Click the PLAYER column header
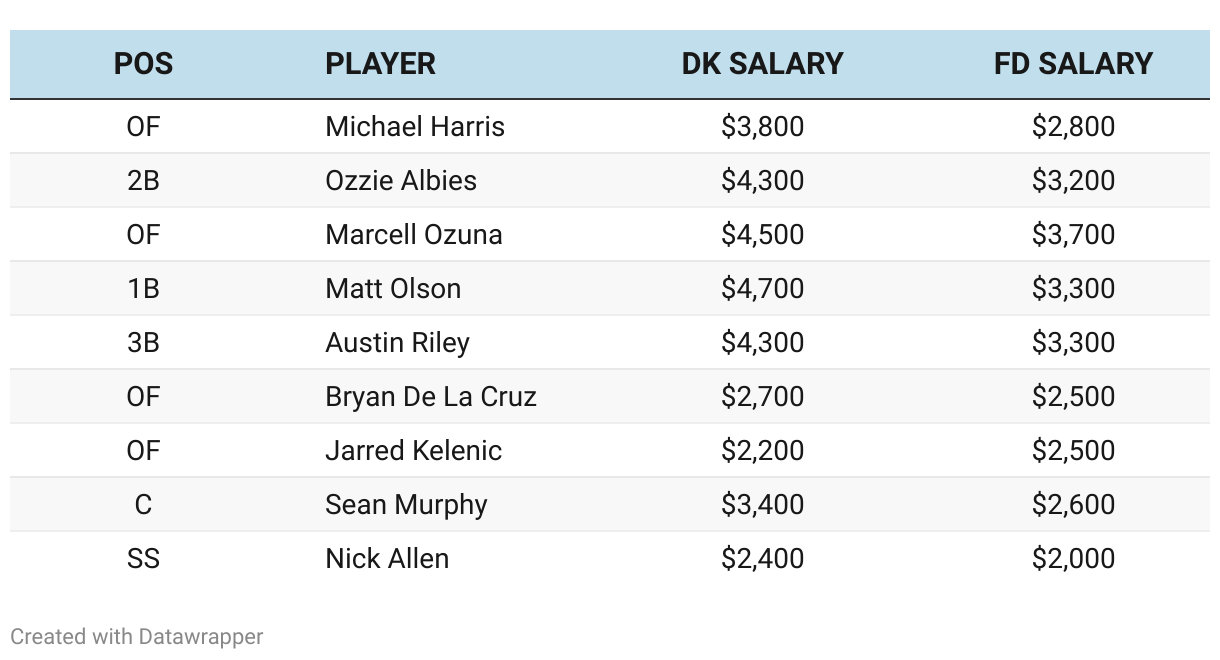The width and height of the screenshot is (1220, 660). tap(380, 64)
